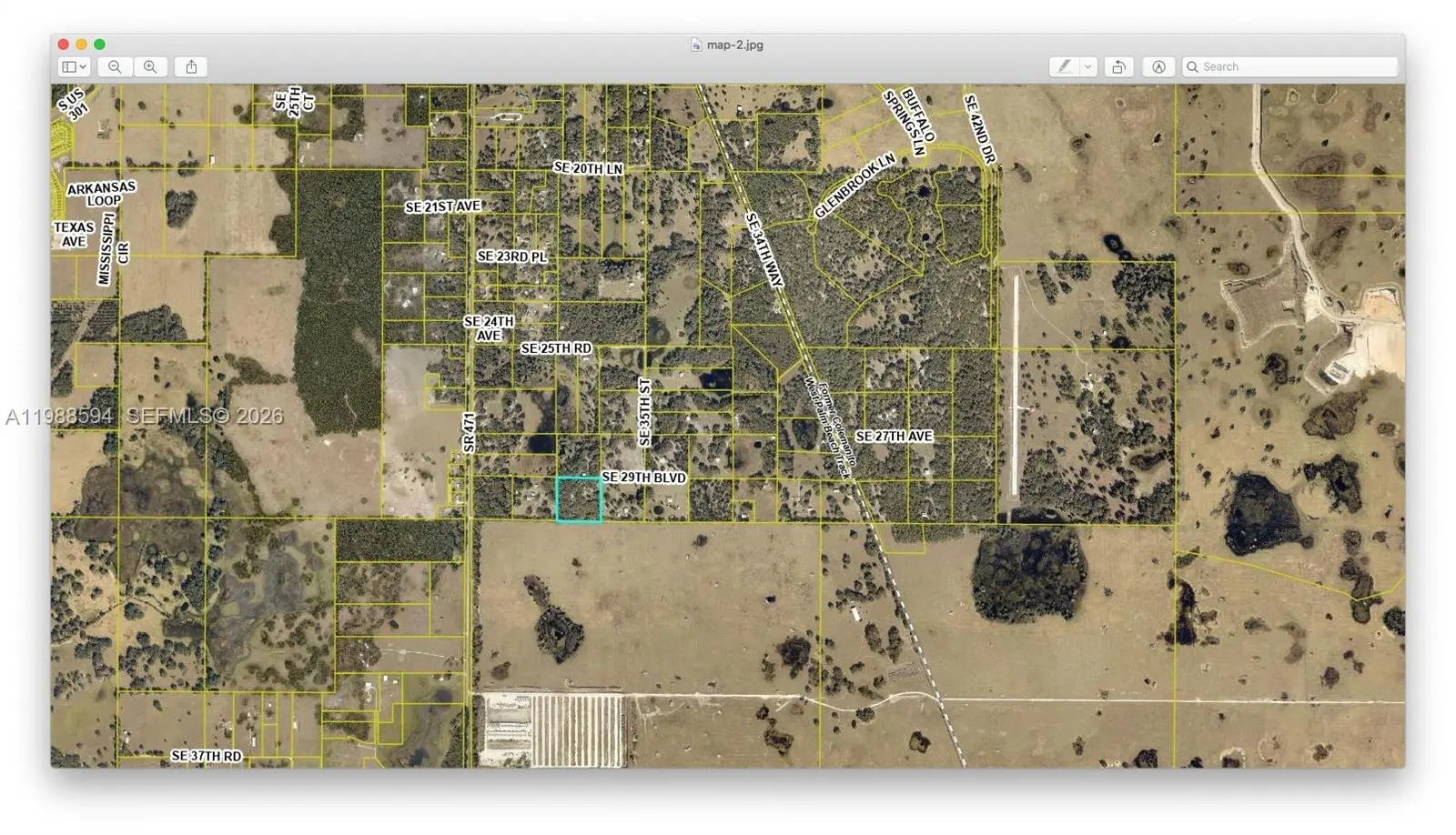
Task: Select the highlight pen tool
Action: [x=1064, y=66]
